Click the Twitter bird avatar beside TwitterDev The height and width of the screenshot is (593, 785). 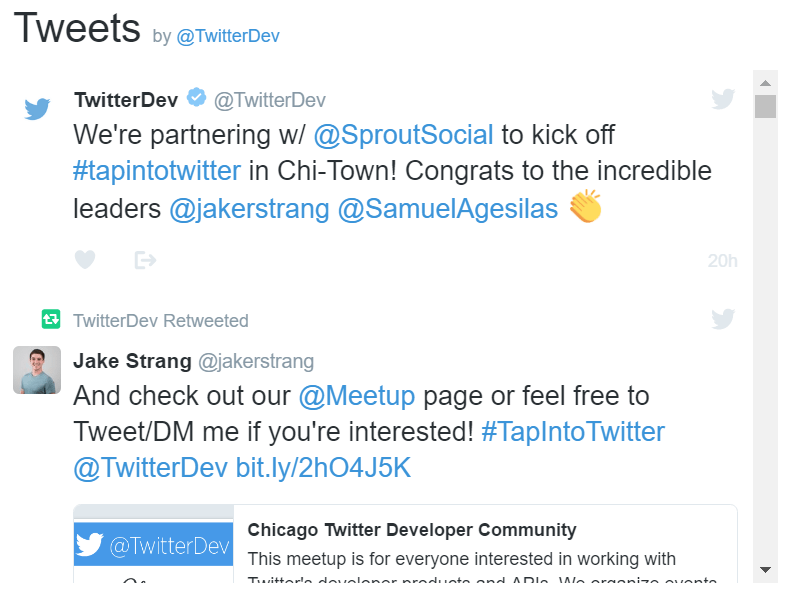37,108
